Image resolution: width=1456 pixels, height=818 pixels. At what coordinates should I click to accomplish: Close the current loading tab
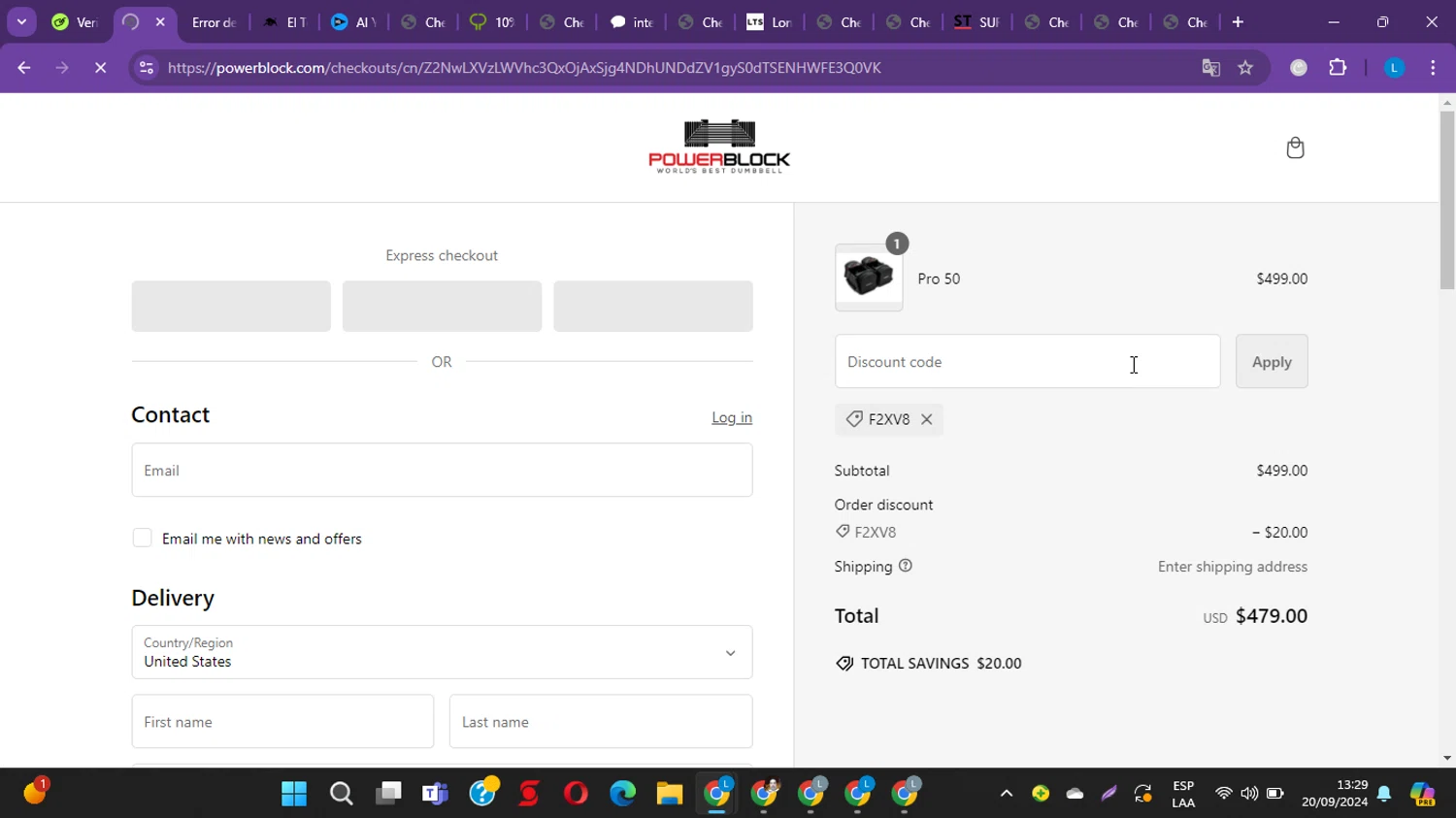(160, 21)
